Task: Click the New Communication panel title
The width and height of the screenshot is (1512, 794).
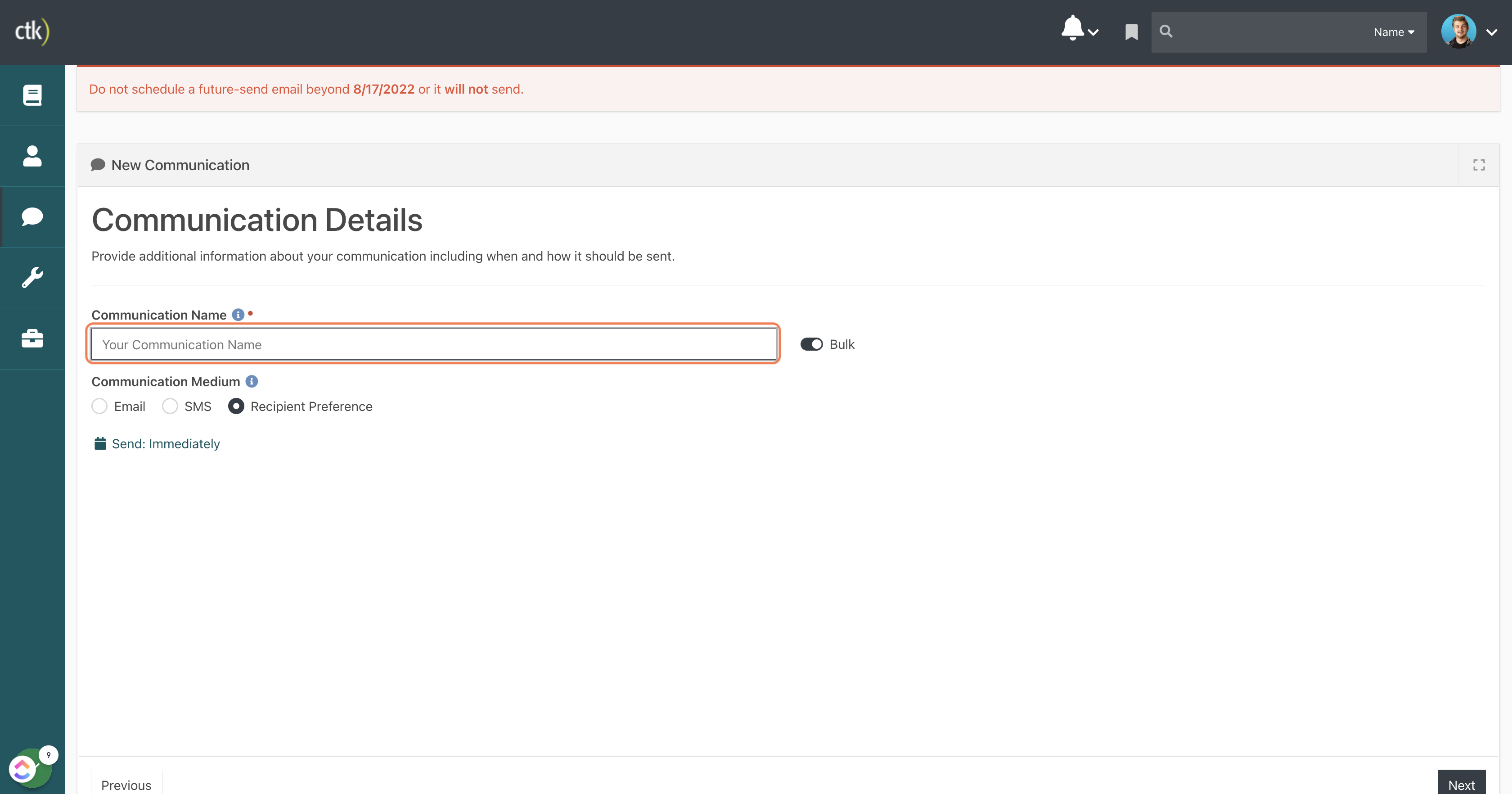Action: (x=180, y=165)
